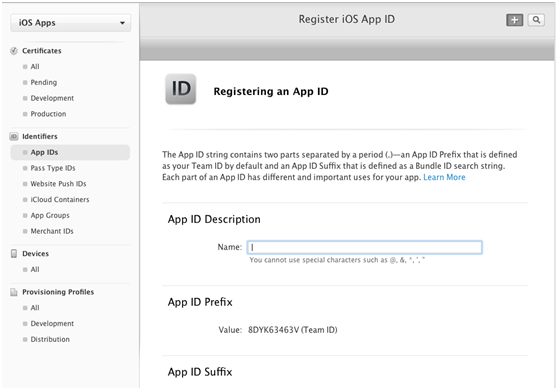The image size is (558, 390).
Task: Click the Provisioning Profiles heading
Action: pyautogui.click(x=58, y=292)
